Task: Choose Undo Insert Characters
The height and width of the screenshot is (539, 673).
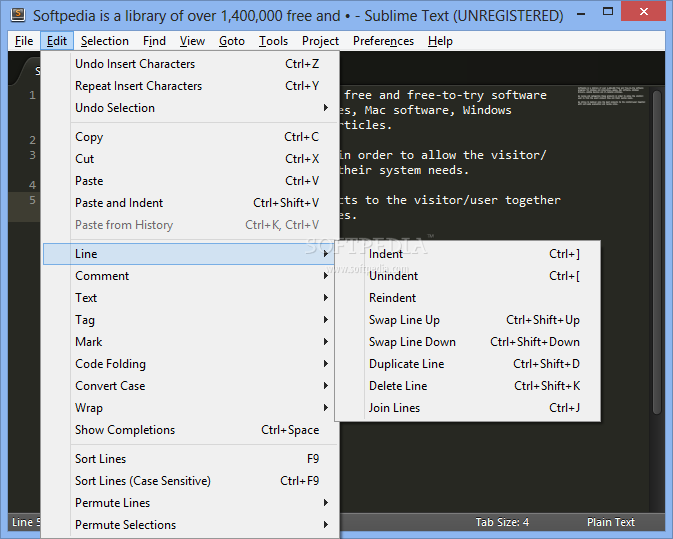Action: click(x=191, y=64)
